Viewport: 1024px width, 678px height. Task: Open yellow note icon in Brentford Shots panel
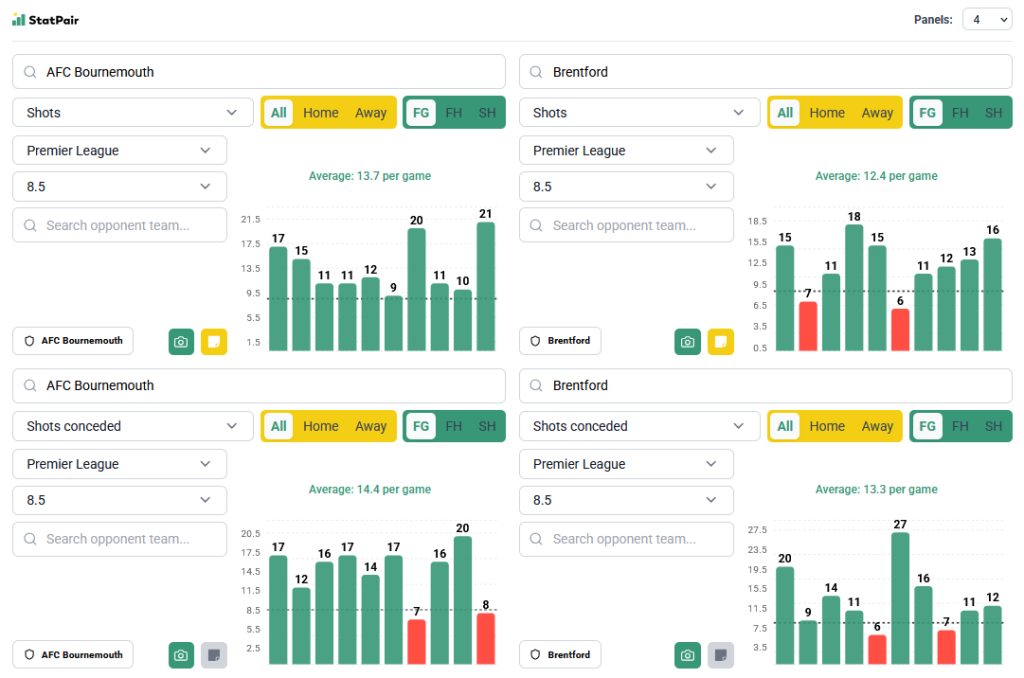click(x=720, y=341)
